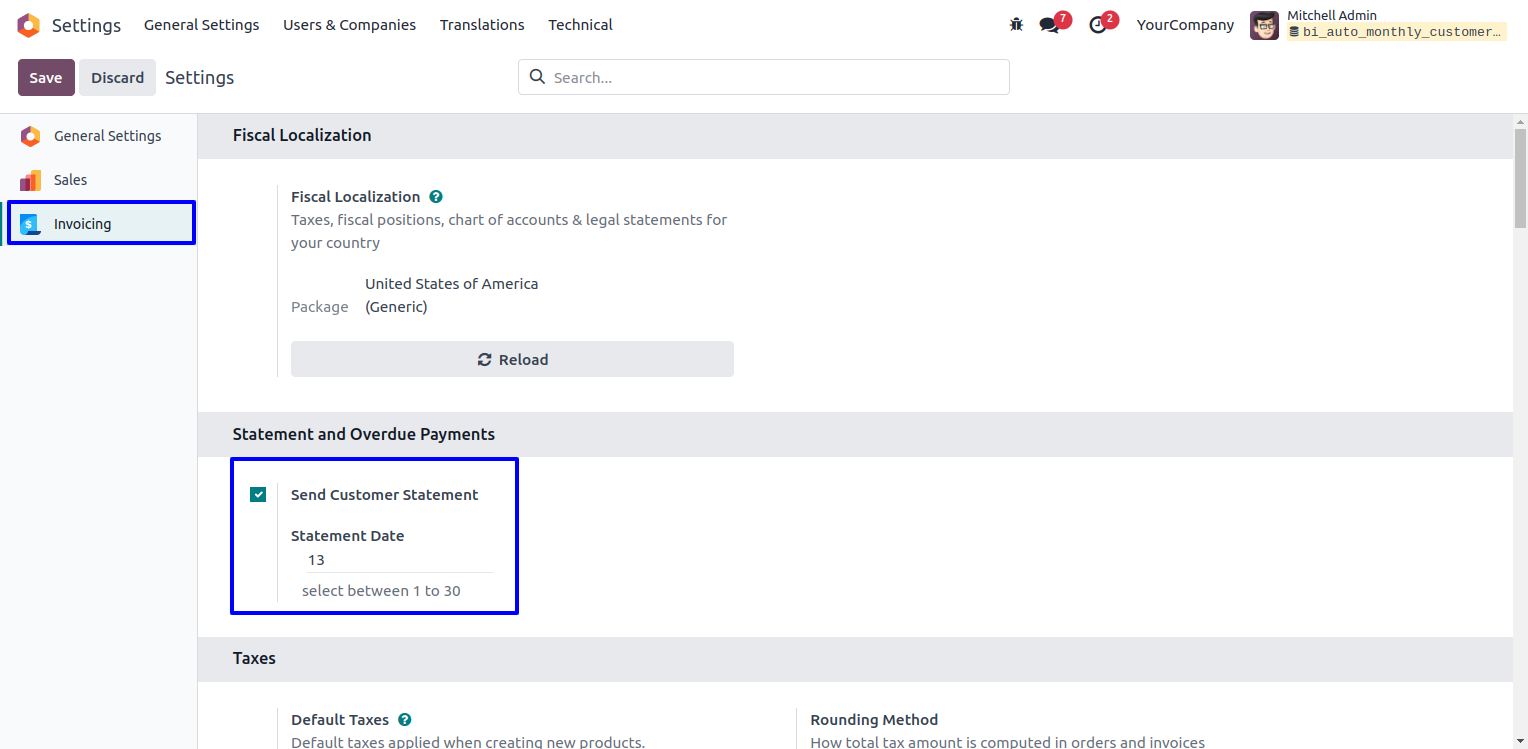Click the Send Customer Statement label
Image resolution: width=1528 pixels, height=749 pixels.
[x=385, y=495]
